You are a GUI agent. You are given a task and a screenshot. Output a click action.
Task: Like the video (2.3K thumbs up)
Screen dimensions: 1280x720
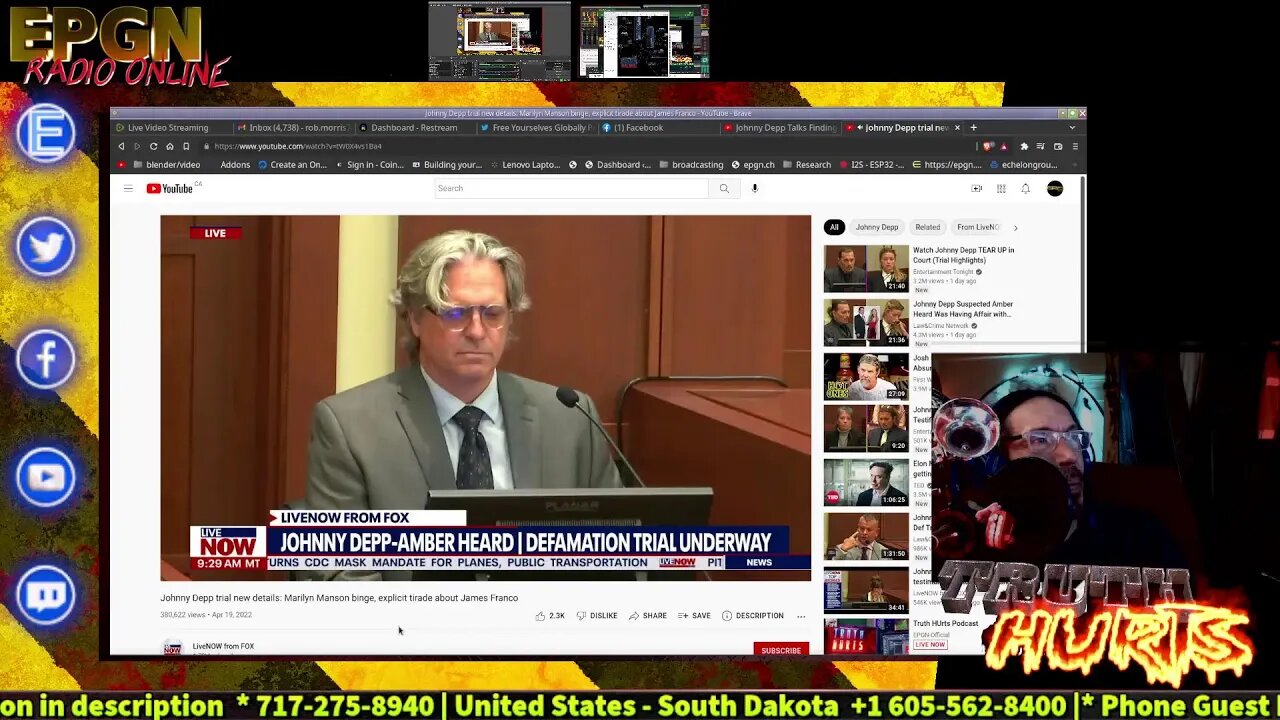click(550, 616)
